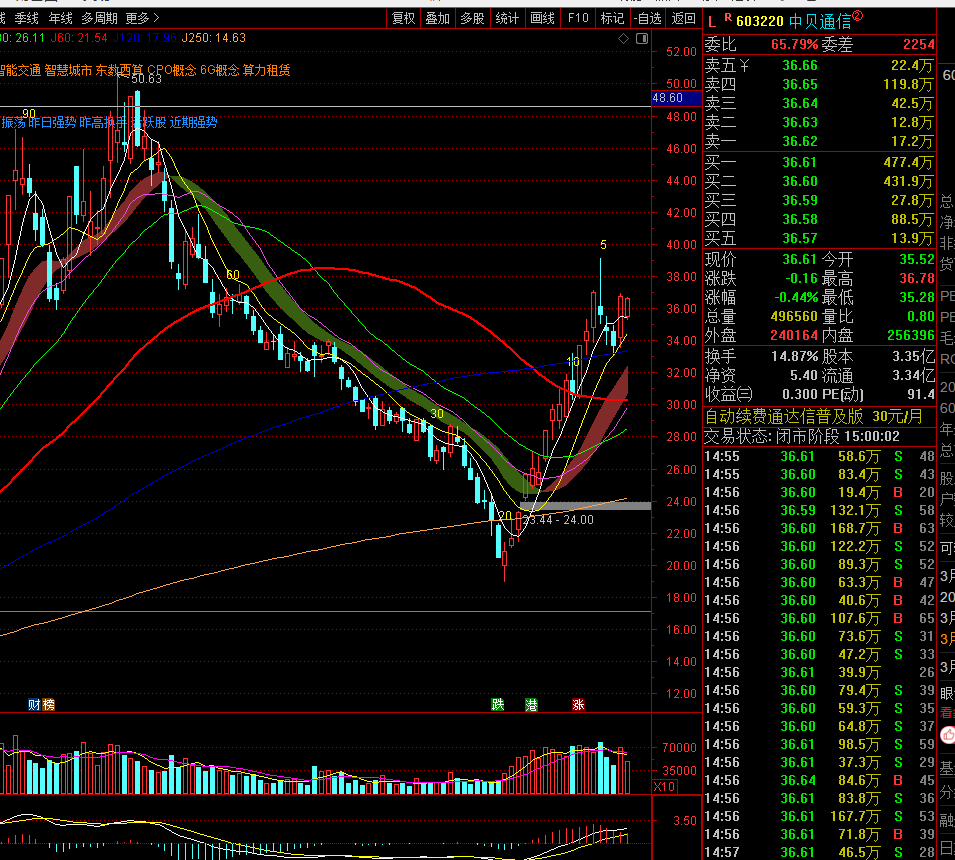Open the F10 company info page
This screenshot has height=860, width=955.
[x=577, y=18]
